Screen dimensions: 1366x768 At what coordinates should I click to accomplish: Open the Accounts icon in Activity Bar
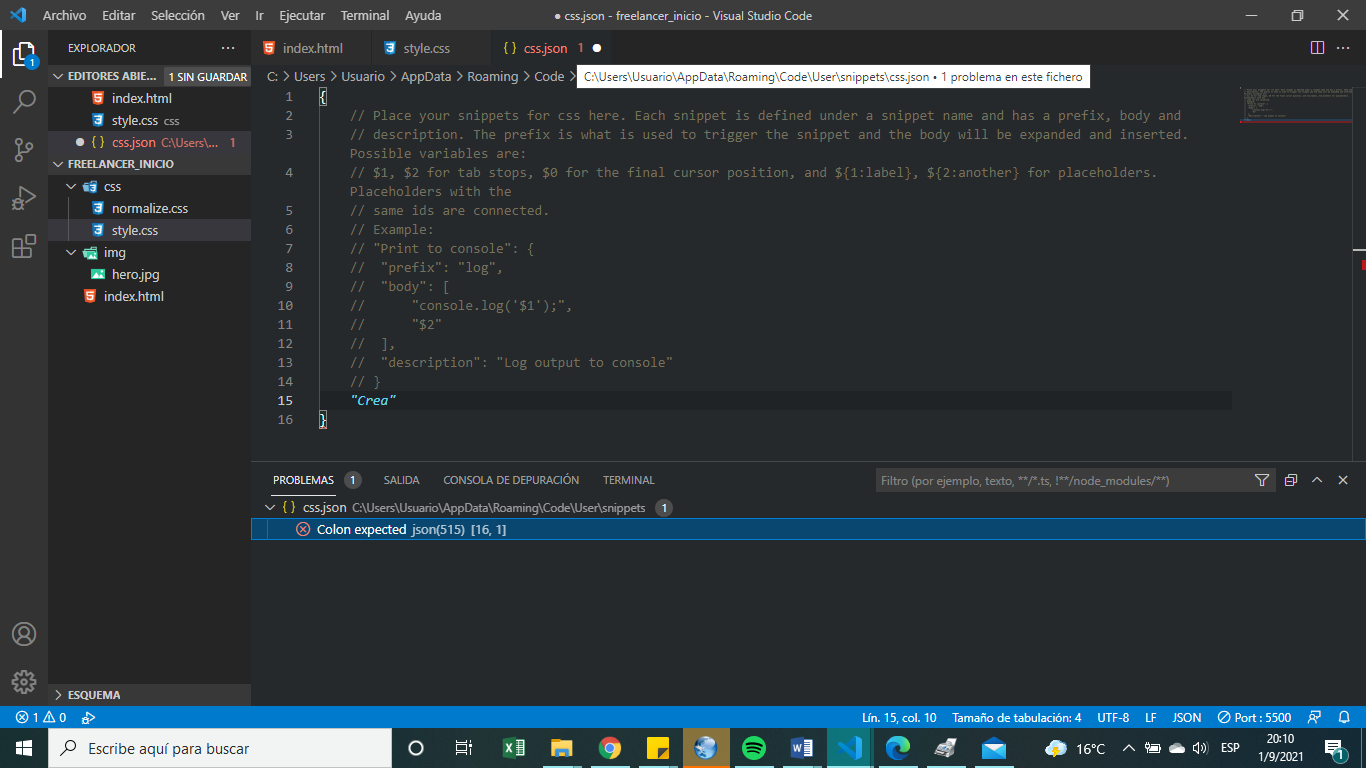pos(24,634)
